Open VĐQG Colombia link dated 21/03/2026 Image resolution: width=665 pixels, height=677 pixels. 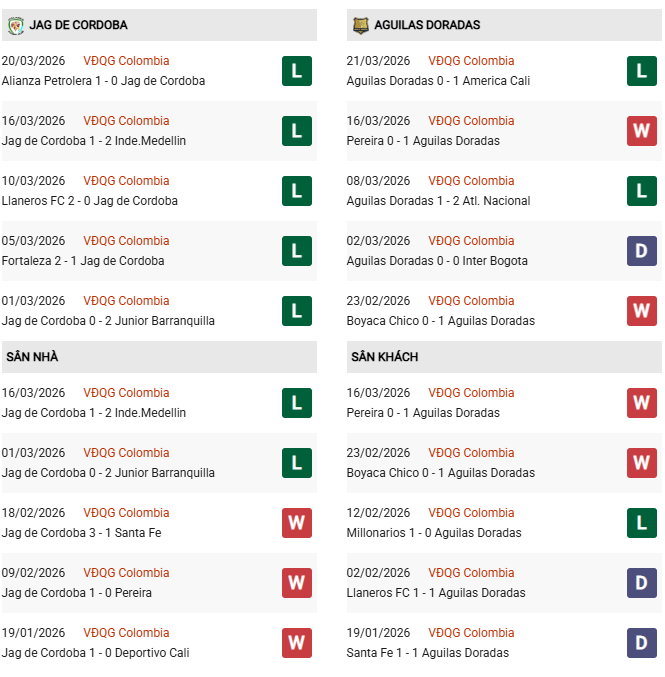pyautogui.click(x=471, y=61)
